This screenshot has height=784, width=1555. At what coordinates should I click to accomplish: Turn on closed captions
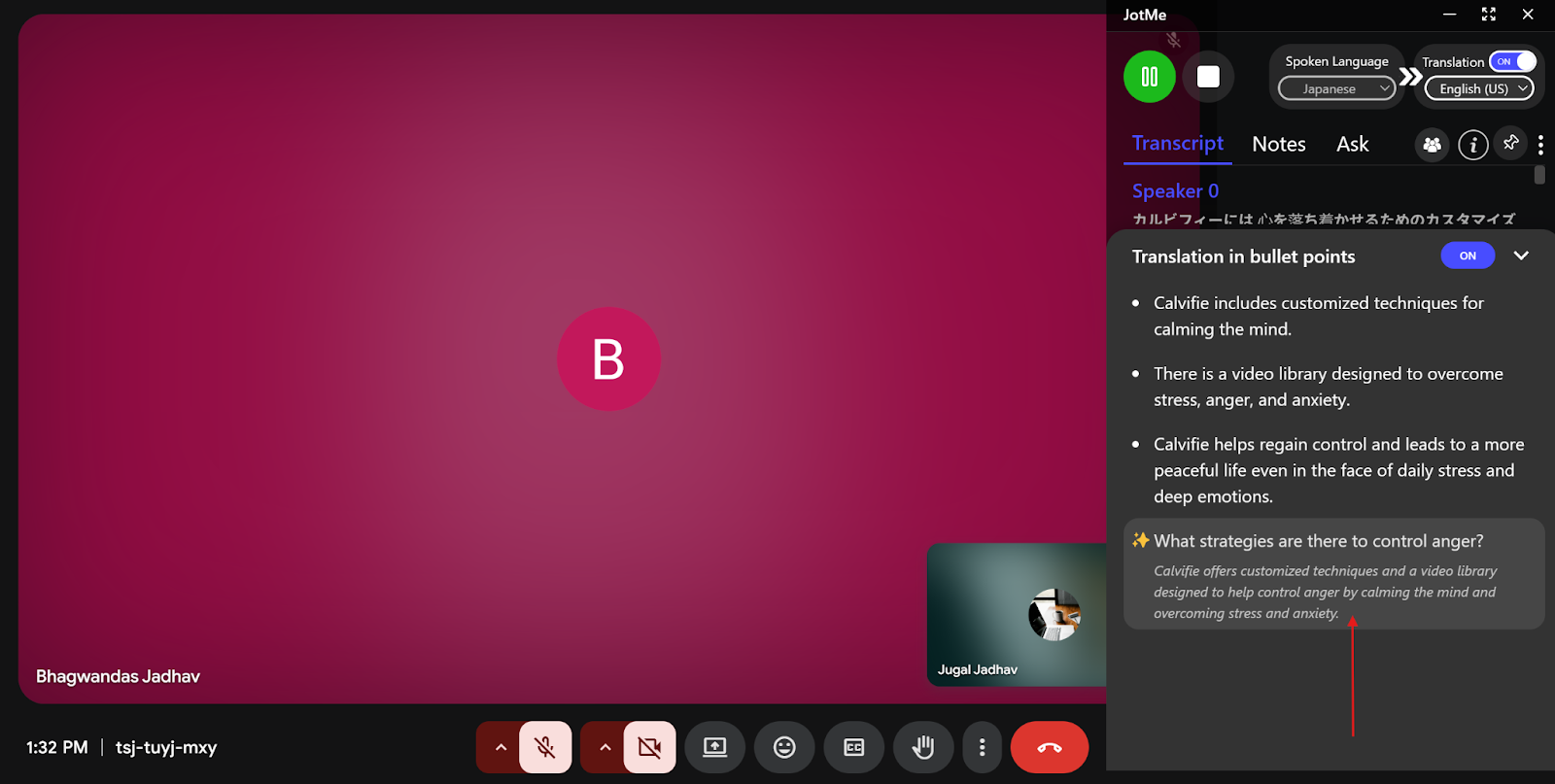[x=854, y=747]
